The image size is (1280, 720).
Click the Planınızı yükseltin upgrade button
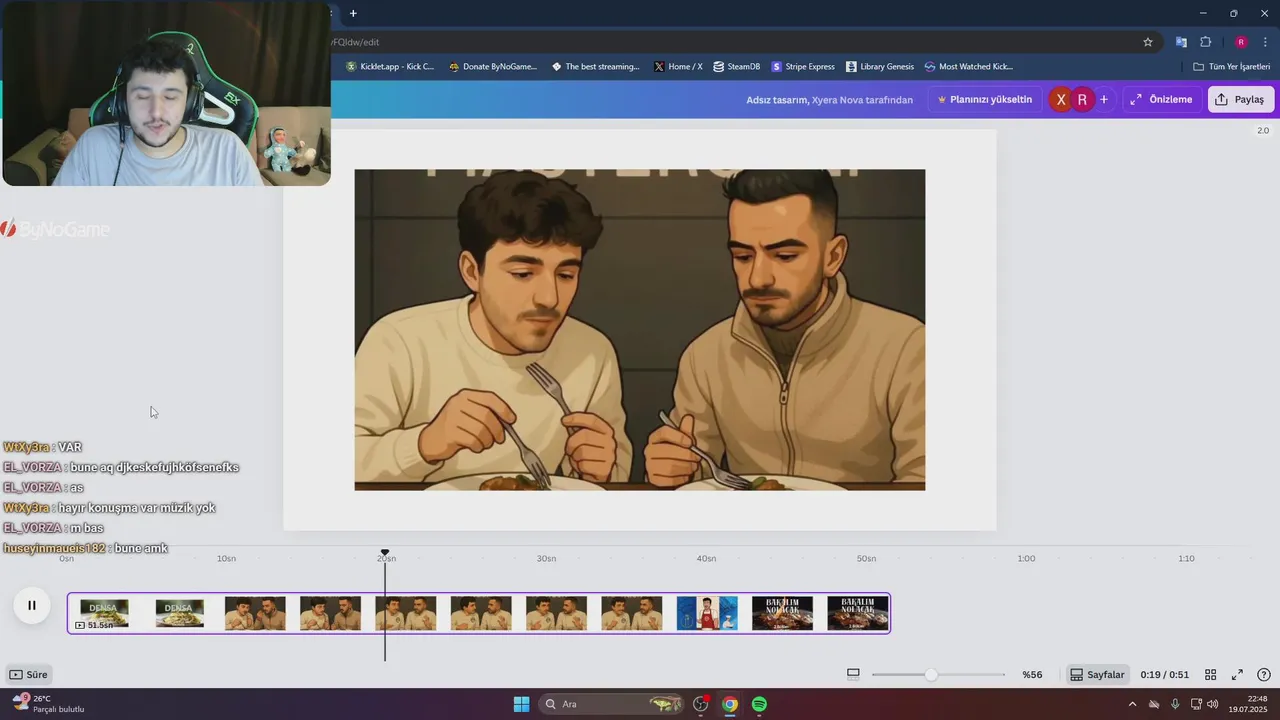click(984, 99)
